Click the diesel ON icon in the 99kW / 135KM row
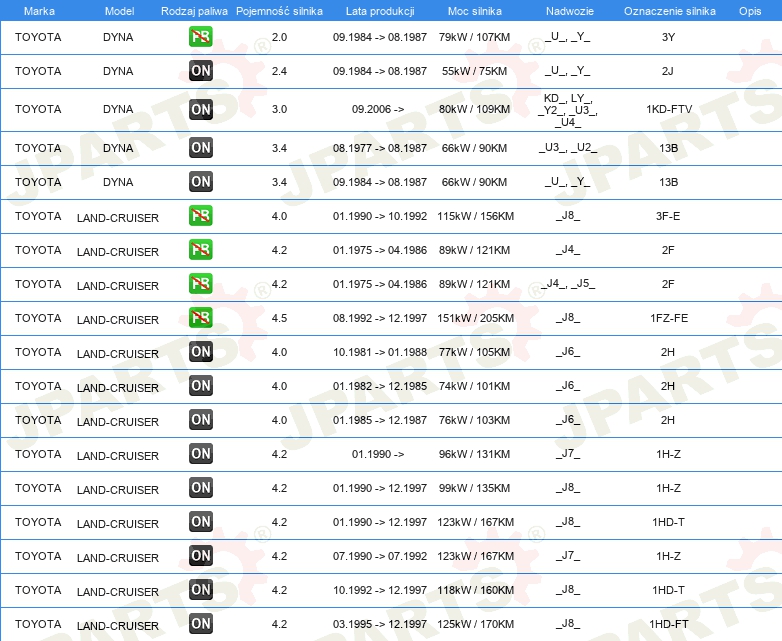This screenshot has width=782, height=641. coord(200,488)
